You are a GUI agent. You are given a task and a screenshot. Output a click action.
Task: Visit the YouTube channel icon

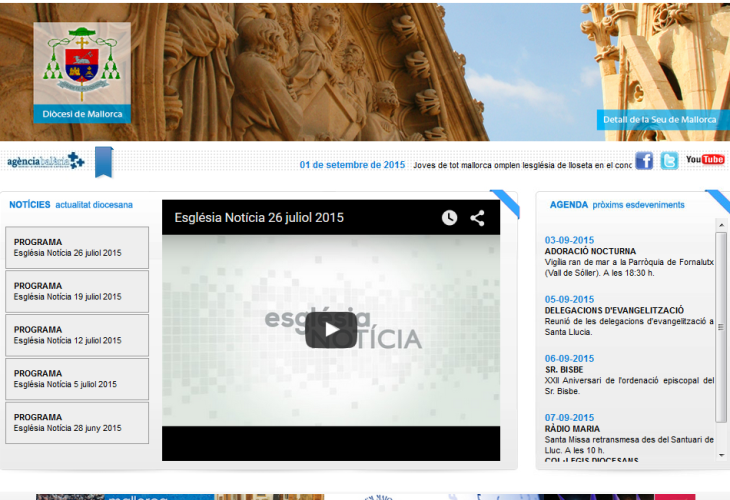(x=705, y=160)
